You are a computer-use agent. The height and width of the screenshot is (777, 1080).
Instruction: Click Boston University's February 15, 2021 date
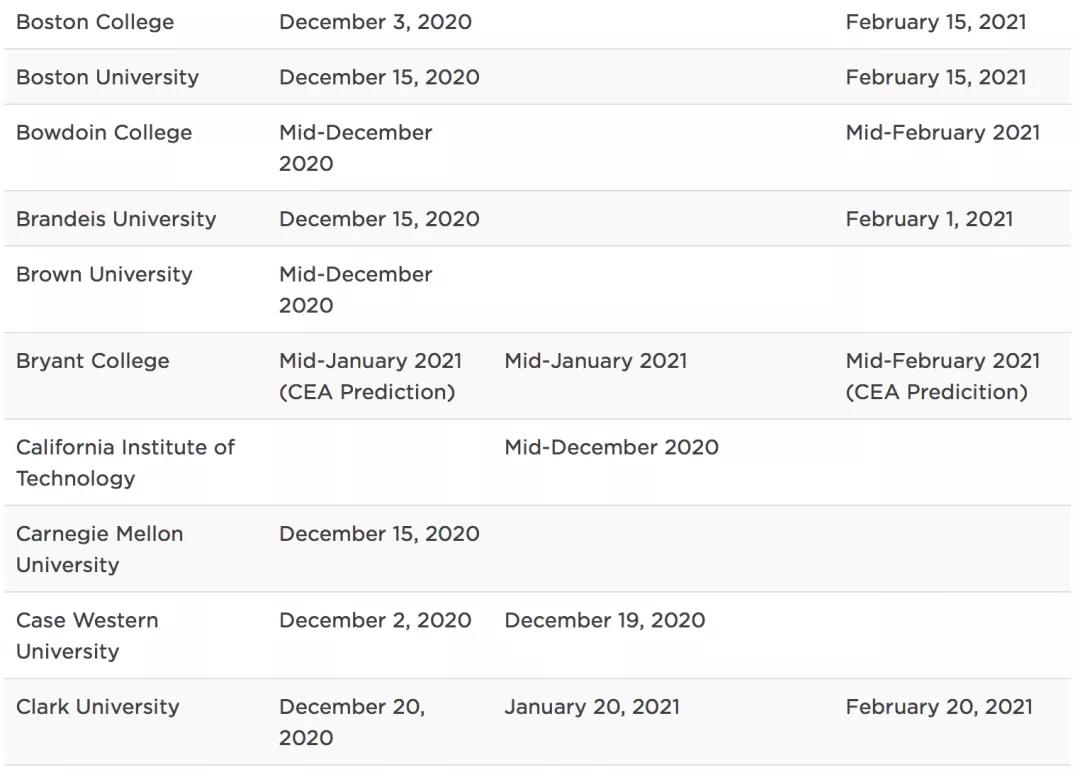click(x=935, y=77)
